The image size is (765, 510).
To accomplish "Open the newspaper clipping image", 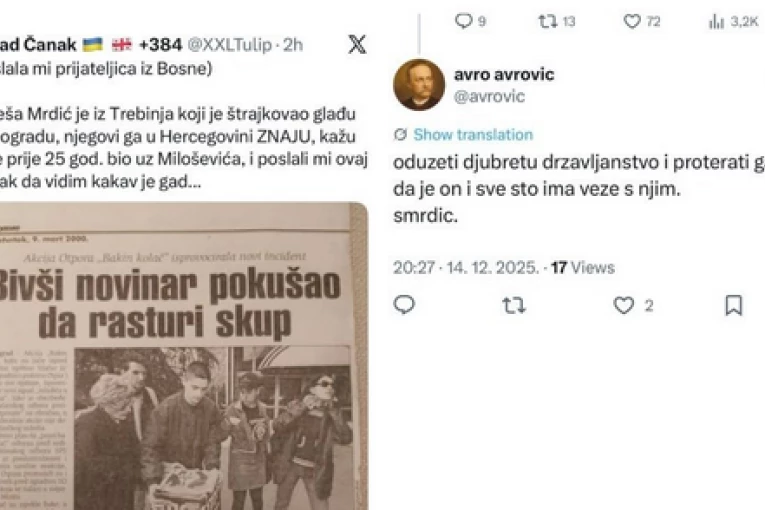I will click(183, 356).
